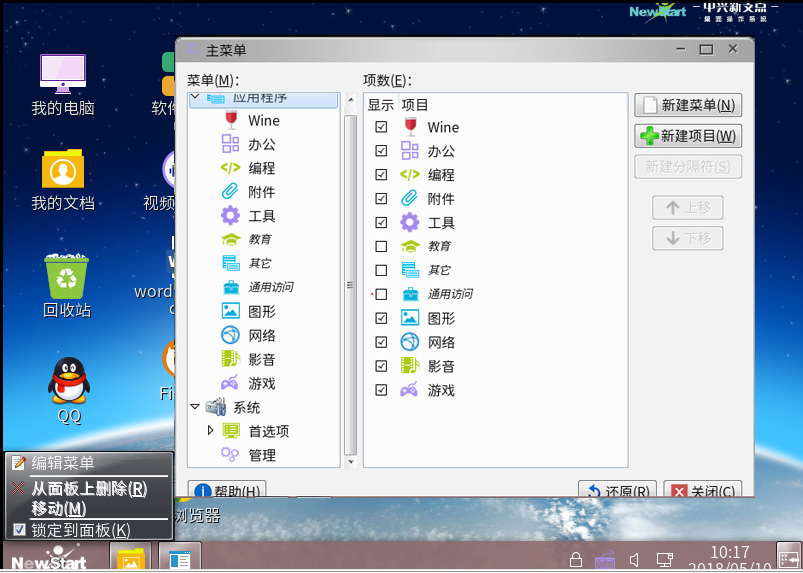Click the 还原 button
This screenshot has width=803, height=573.
pos(617,491)
